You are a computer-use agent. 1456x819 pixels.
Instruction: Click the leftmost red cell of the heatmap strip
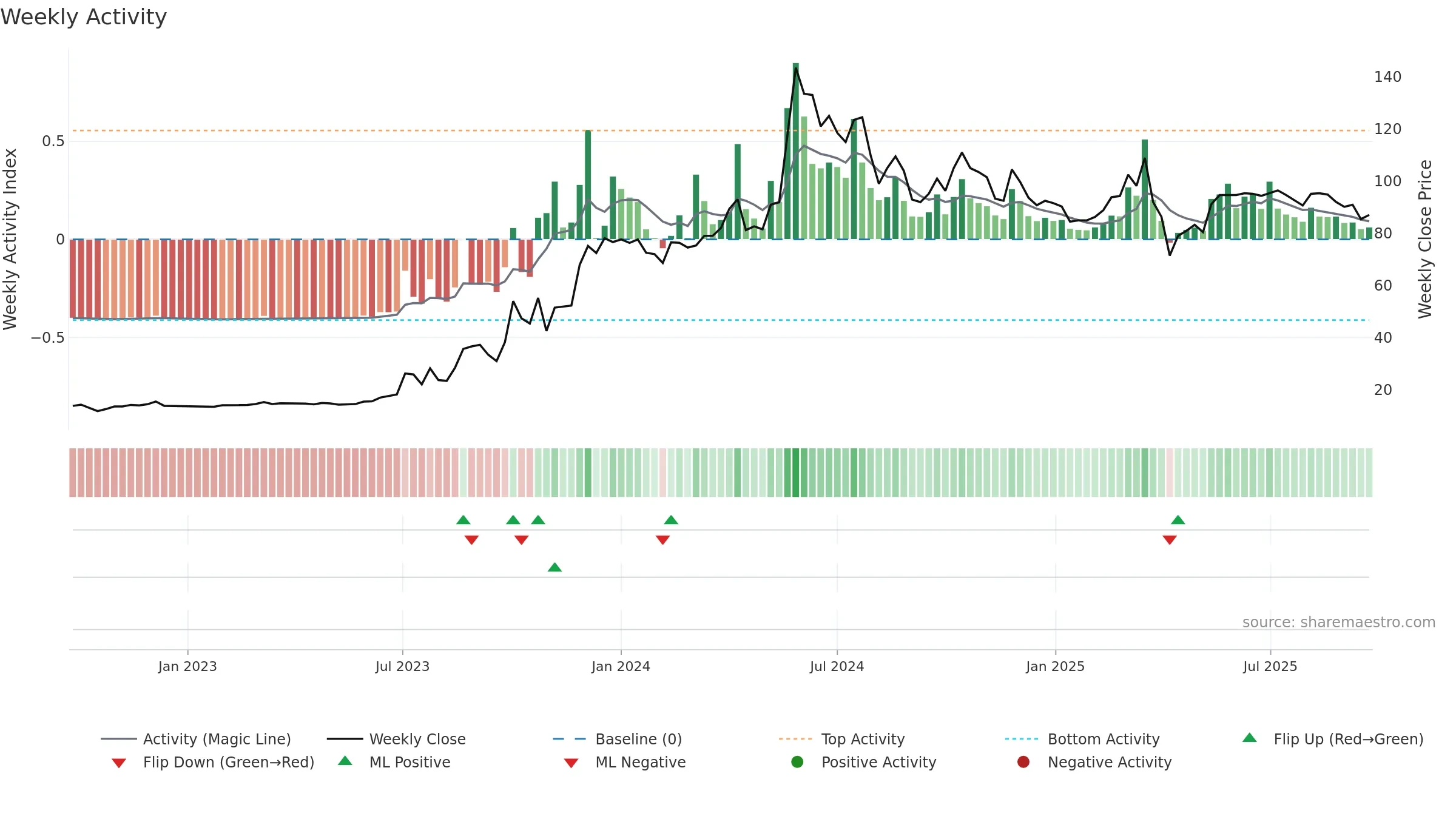(x=73, y=473)
